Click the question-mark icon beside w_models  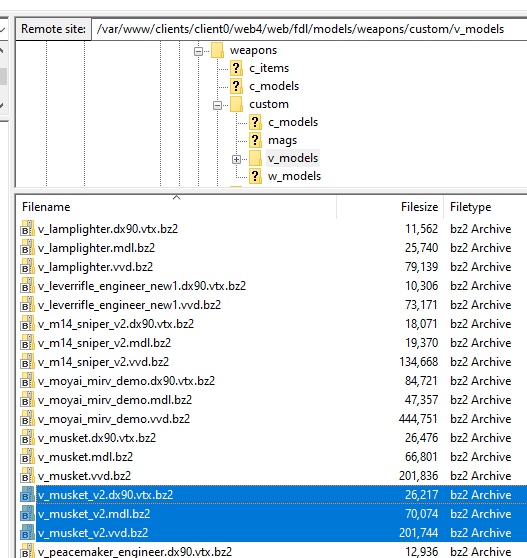point(255,176)
